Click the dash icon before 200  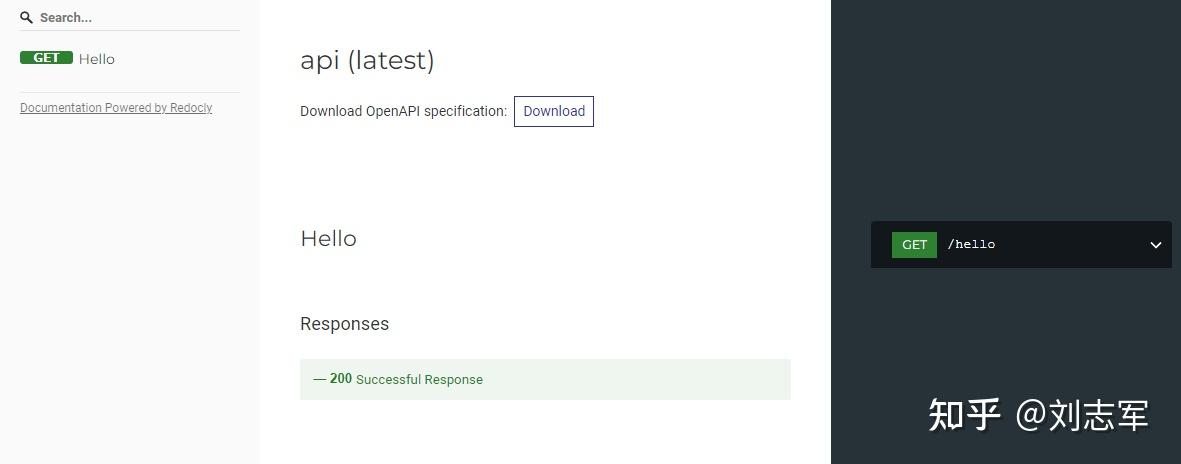(x=320, y=379)
